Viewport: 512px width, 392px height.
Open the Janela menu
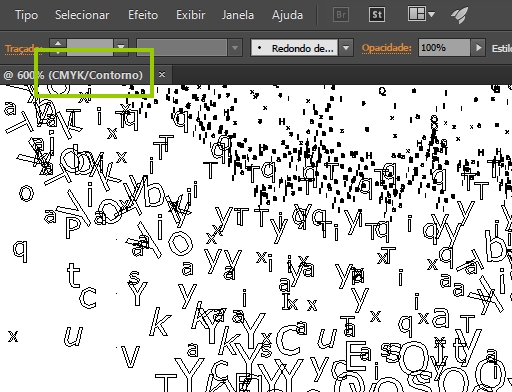click(238, 15)
